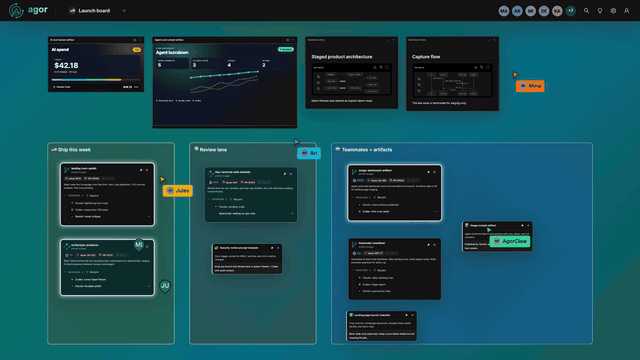Image resolution: width=640 pixels, height=360 pixels.
Task: Click menu icon on Landing page launch checklist
Action: [413, 315]
